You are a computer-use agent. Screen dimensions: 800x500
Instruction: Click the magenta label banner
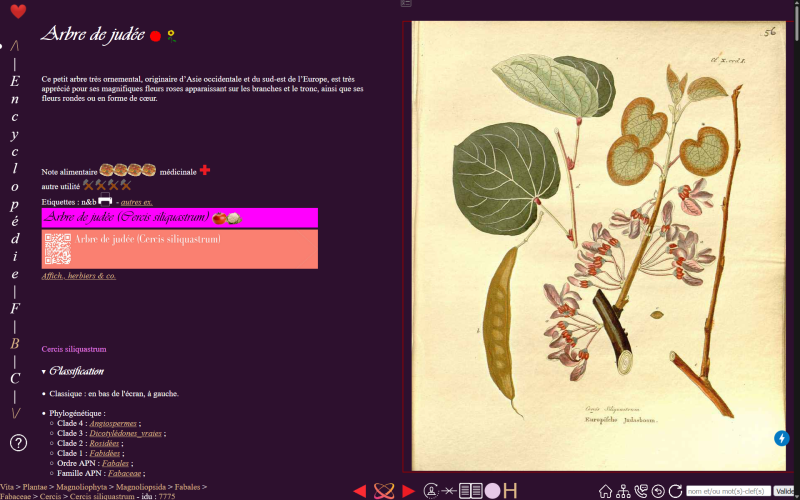(x=180, y=218)
